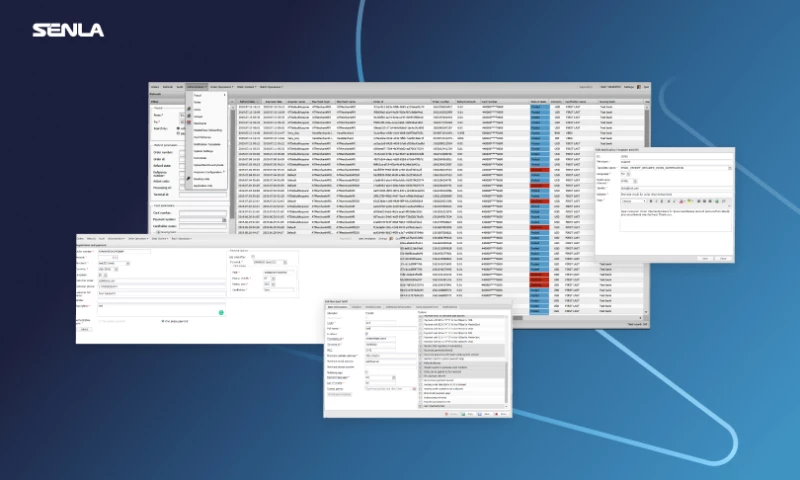Click the green round icon in the description field

tap(222, 313)
